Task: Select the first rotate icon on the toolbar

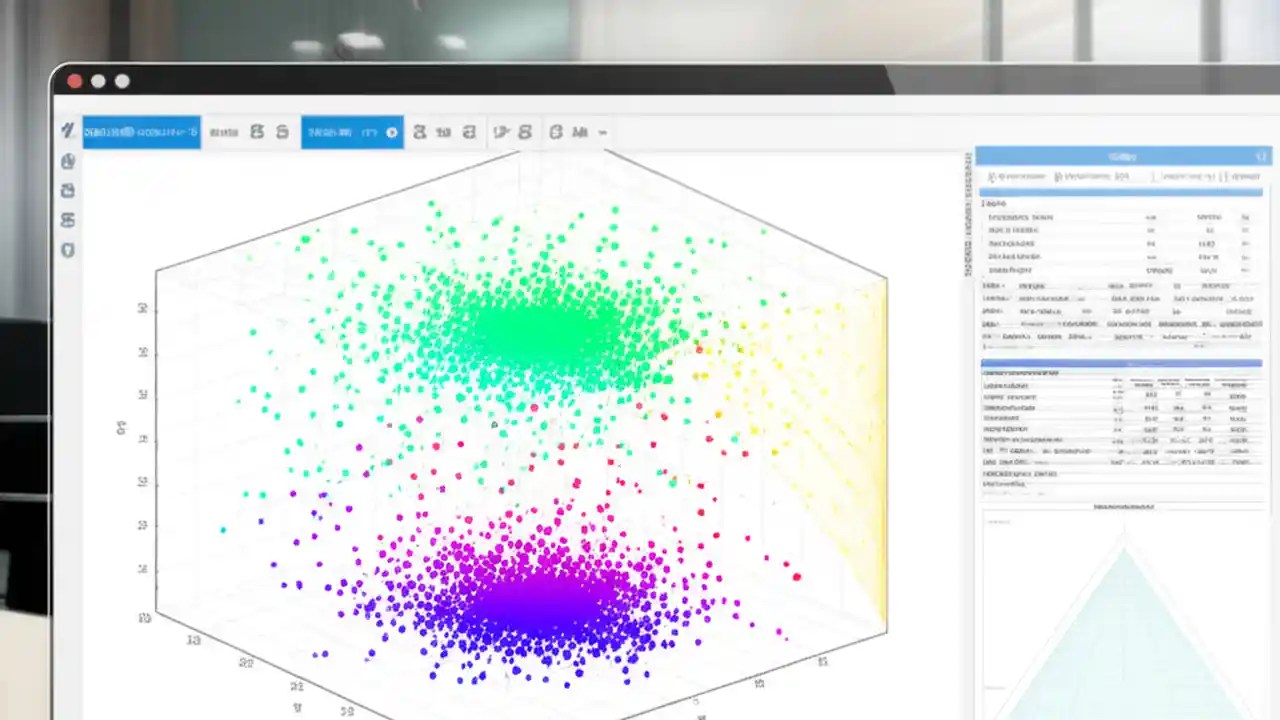Action: point(256,131)
